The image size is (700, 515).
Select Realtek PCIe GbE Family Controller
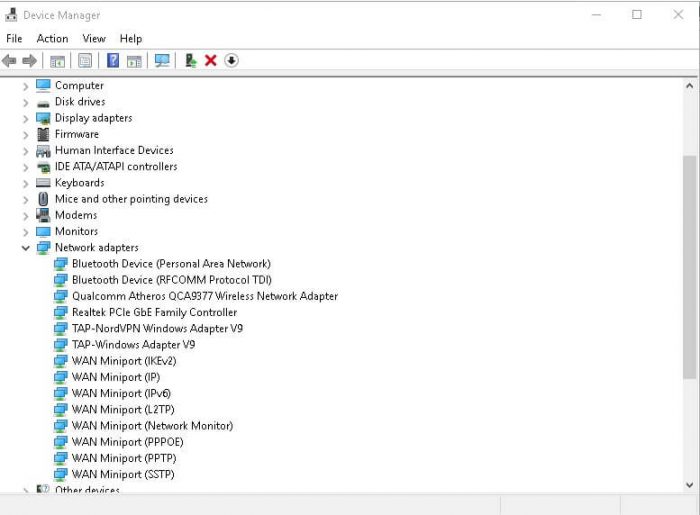pyautogui.click(x=154, y=312)
